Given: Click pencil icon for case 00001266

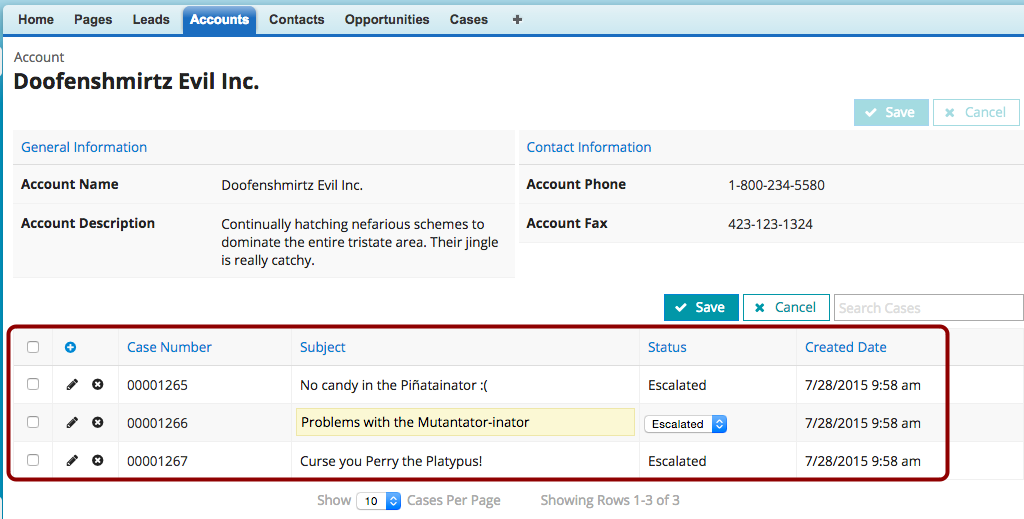Looking at the screenshot, I should click(72, 423).
